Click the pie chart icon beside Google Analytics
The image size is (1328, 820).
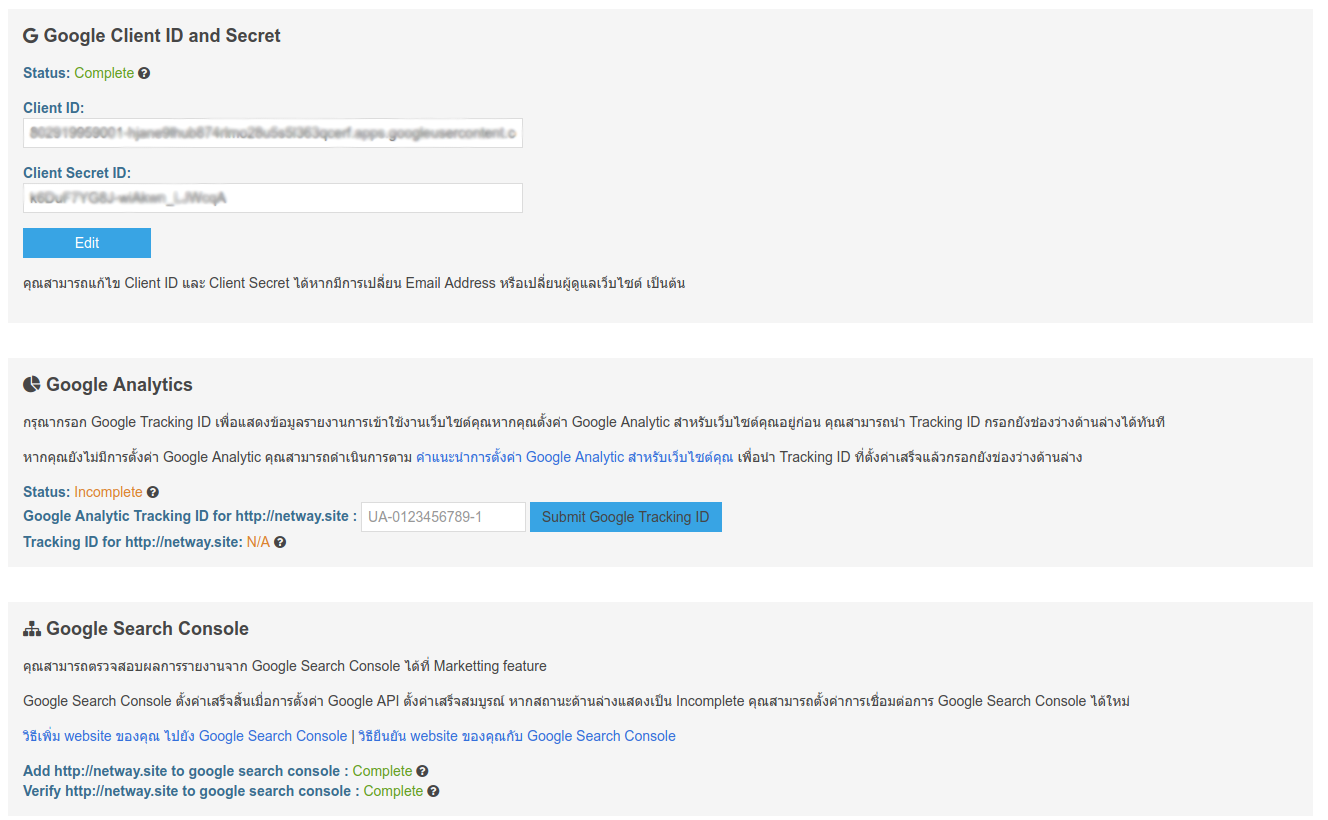(32, 384)
